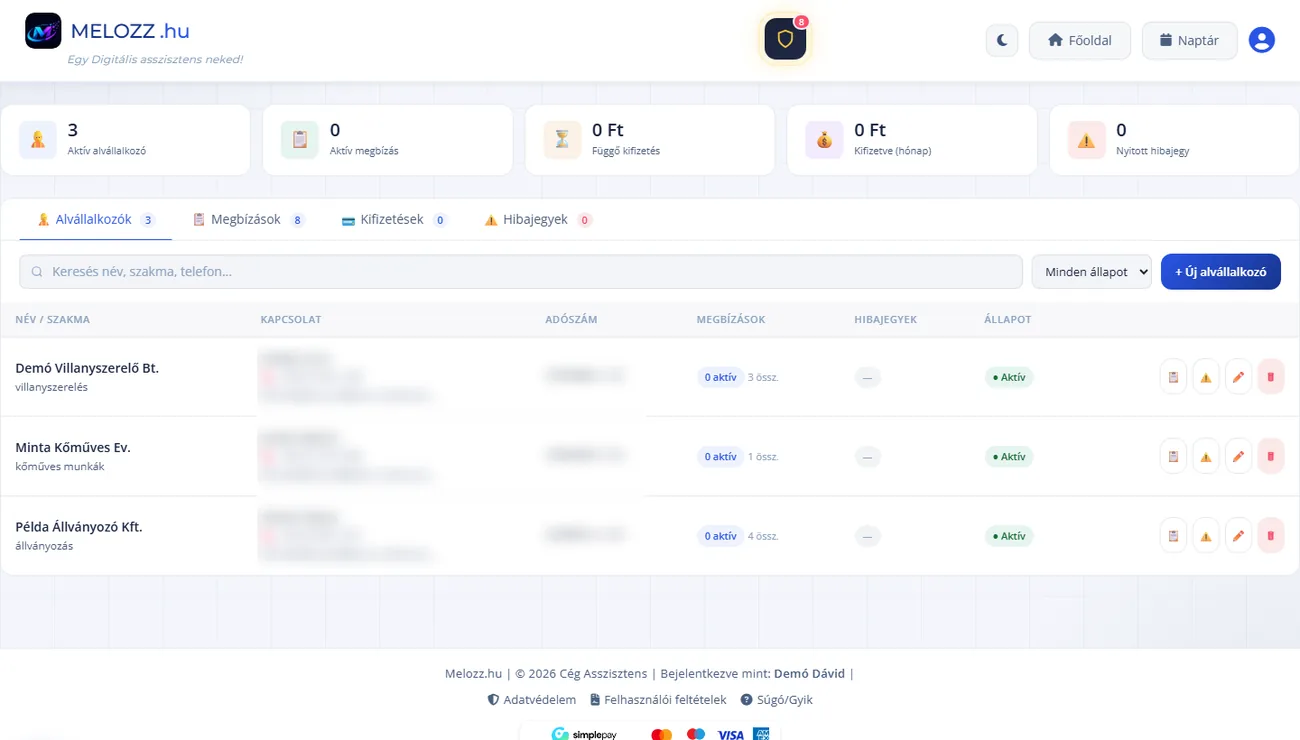Click the clipboard icon for Demó Villanyszerelő Bt.

(x=1173, y=377)
